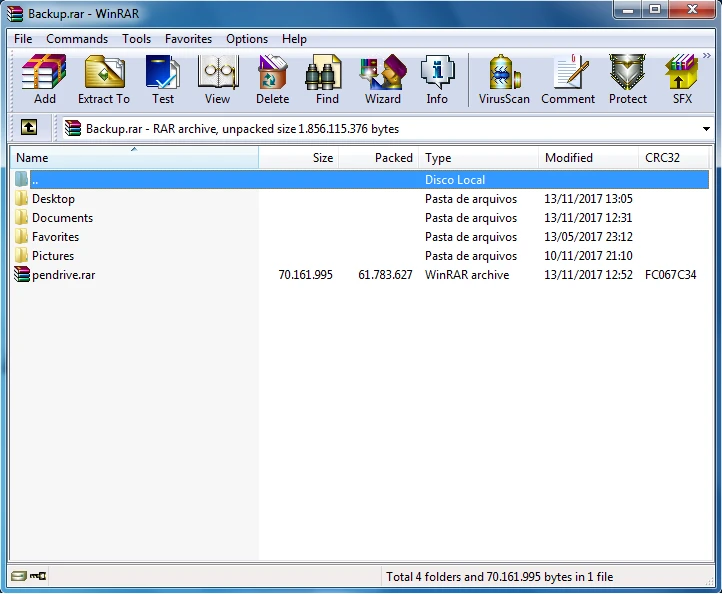The height and width of the screenshot is (594, 722).
Task: Close the WinRAR window
Action: 692,10
